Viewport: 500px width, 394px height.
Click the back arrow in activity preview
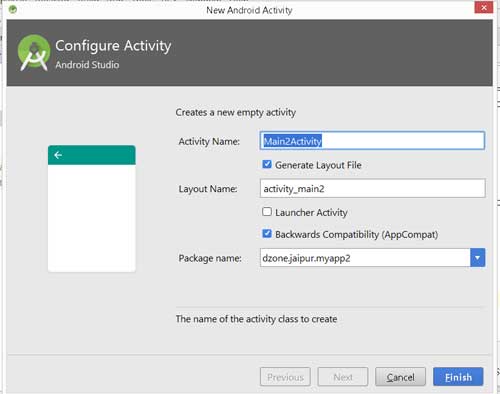pyautogui.click(x=58, y=155)
